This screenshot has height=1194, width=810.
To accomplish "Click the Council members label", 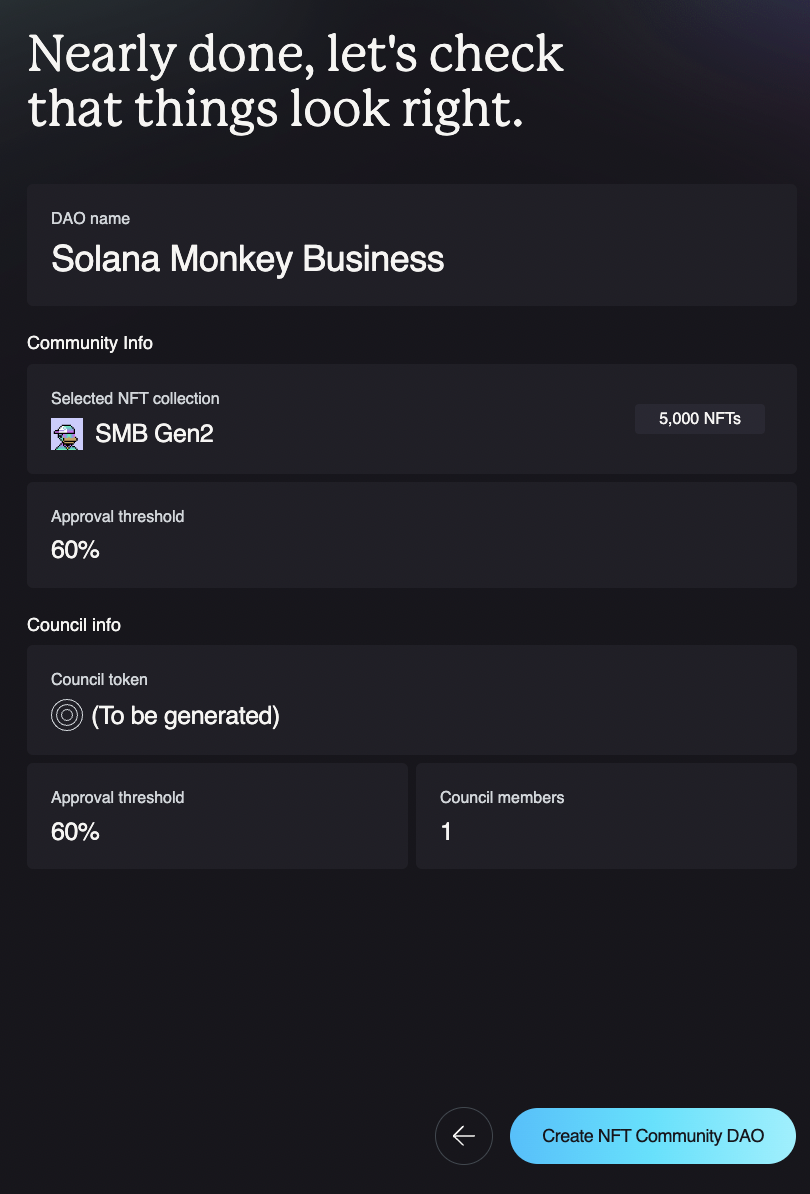I will pos(502,797).
